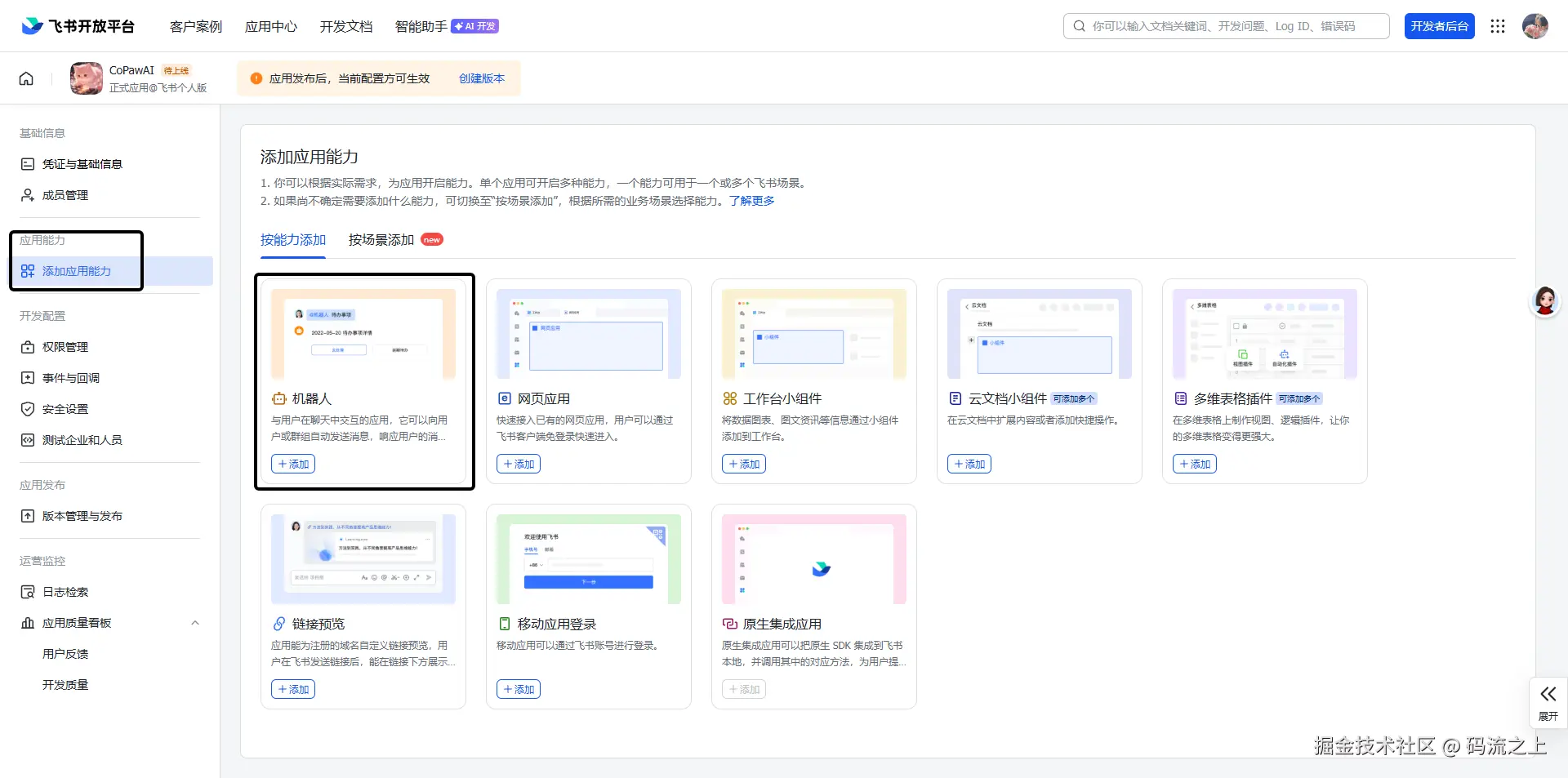Click the 事件与回调 sidebar icon
This screenshot has height=778, width=1568.
[28, 378]
